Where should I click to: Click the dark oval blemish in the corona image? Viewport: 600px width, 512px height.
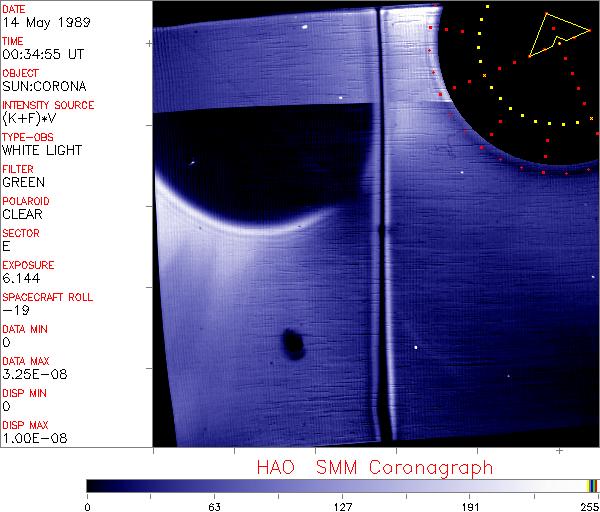click(x=293, y=344)
